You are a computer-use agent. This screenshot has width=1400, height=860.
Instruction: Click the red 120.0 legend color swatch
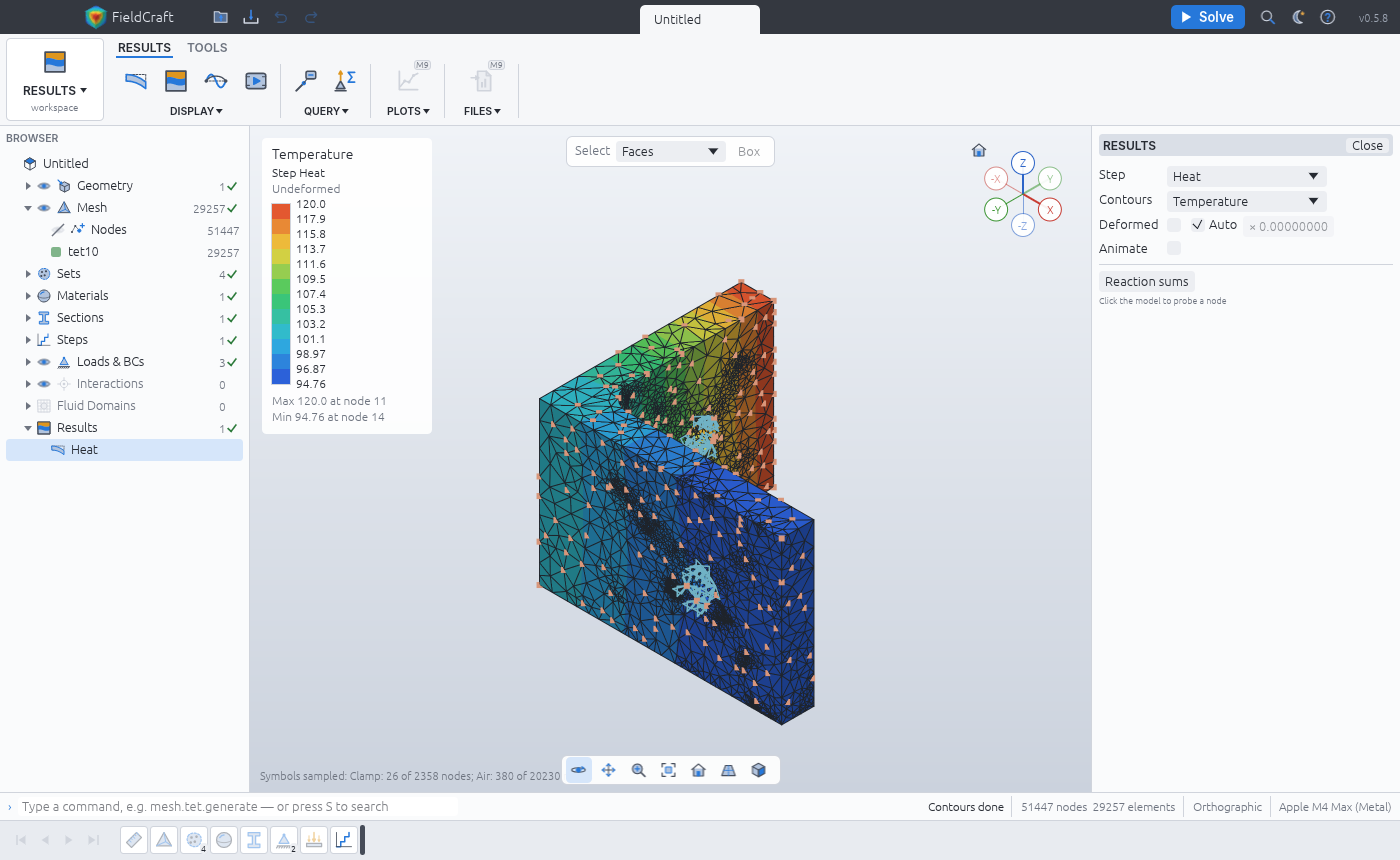click(x=281, y=211)
